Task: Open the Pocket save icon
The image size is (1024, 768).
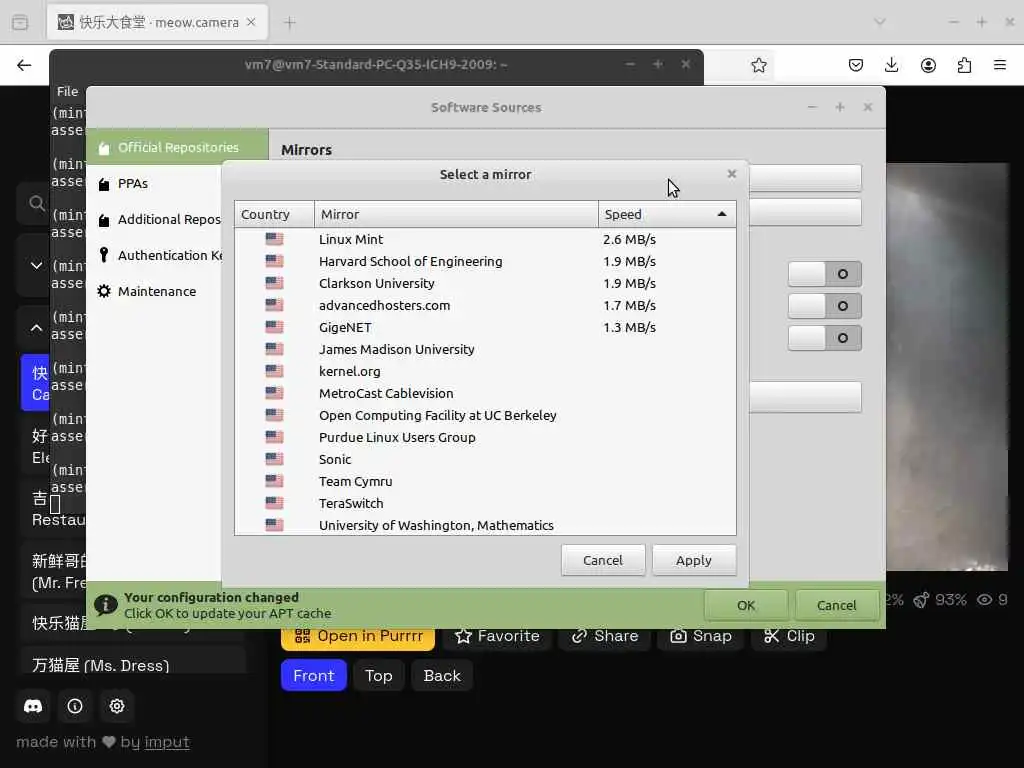Action: (x=856, y=65)
